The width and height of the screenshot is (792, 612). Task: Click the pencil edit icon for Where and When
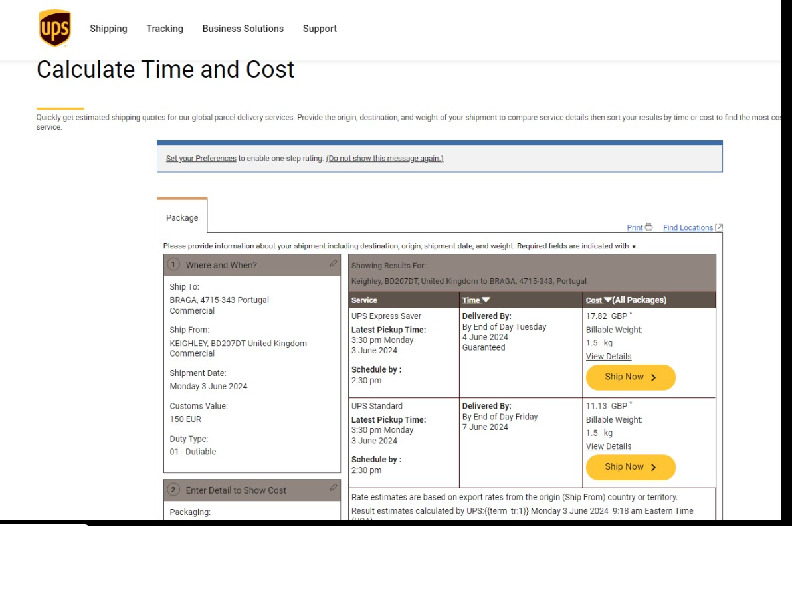(333, 264)
